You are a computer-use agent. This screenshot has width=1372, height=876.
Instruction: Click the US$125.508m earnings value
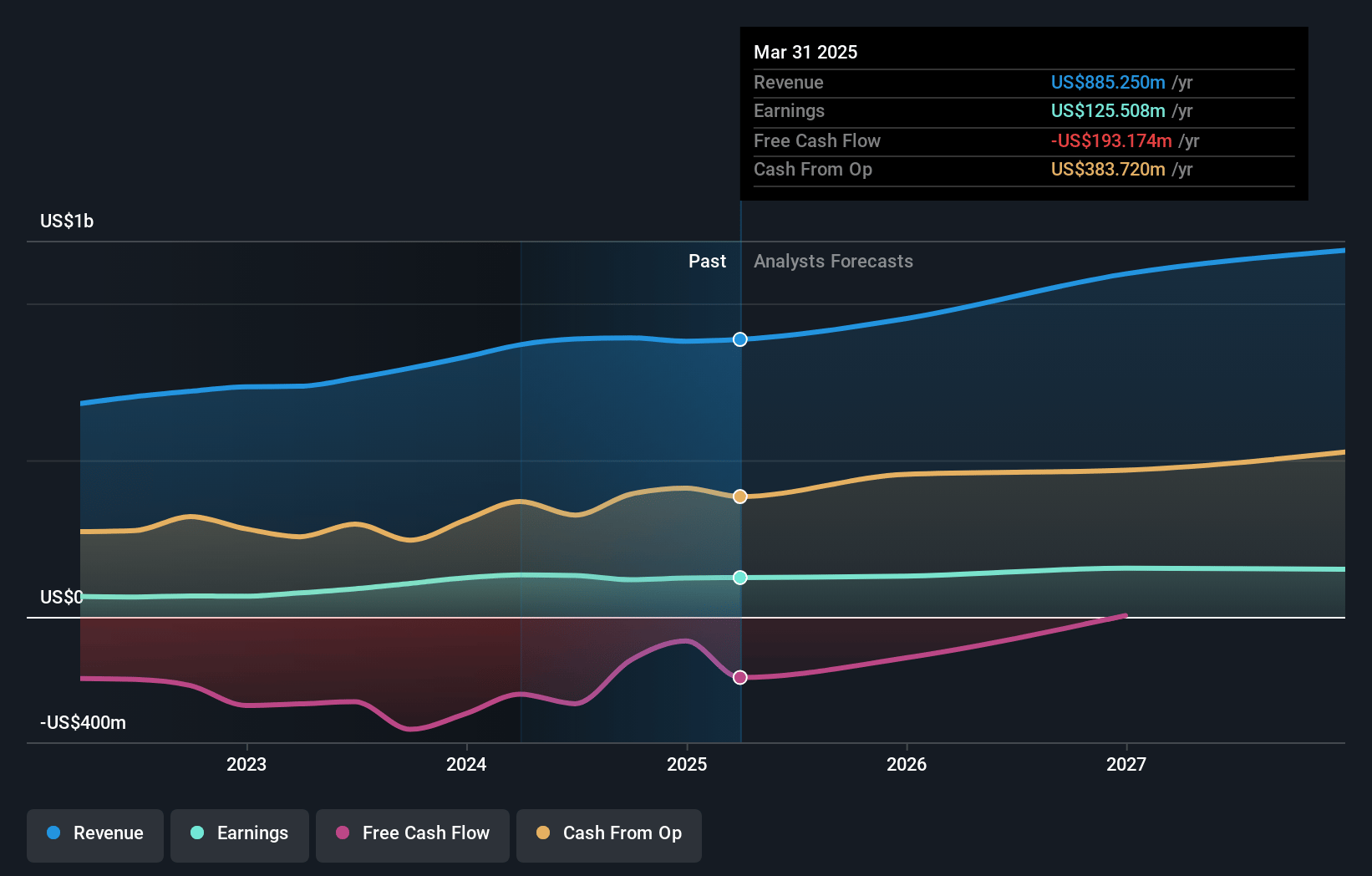1108,111
